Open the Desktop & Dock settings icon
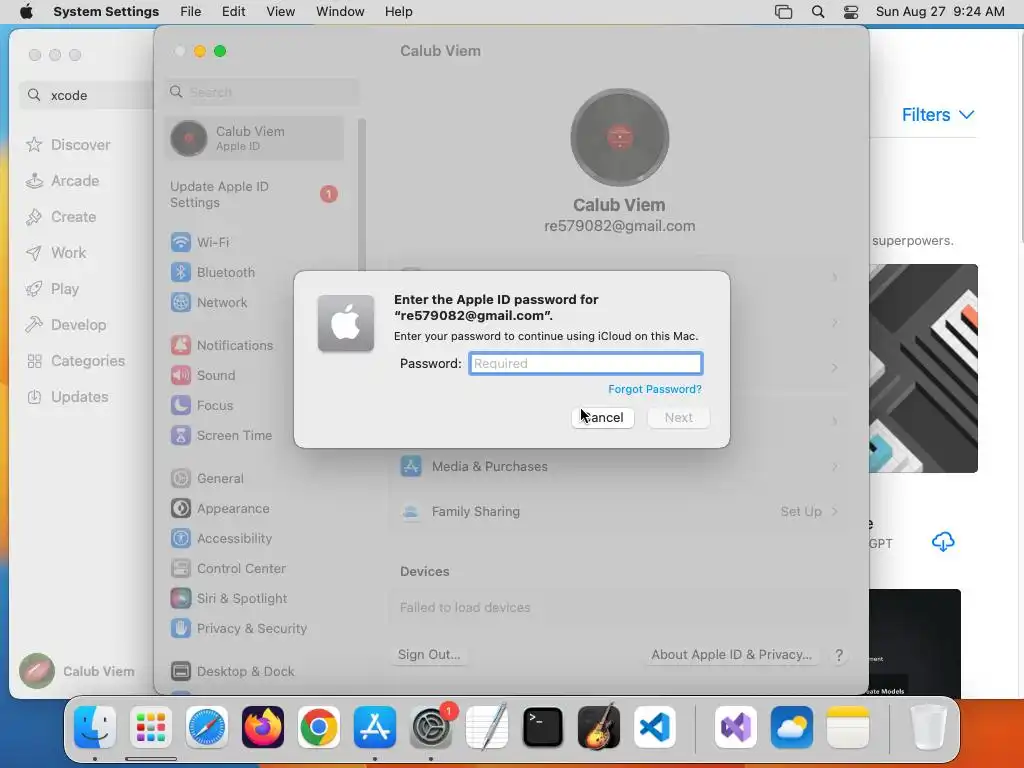Viewport: 1024px width, 768px height. pos(181,671)
